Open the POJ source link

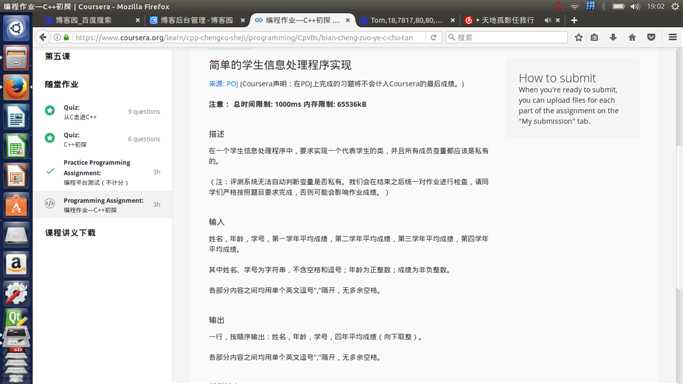[223, 84]
